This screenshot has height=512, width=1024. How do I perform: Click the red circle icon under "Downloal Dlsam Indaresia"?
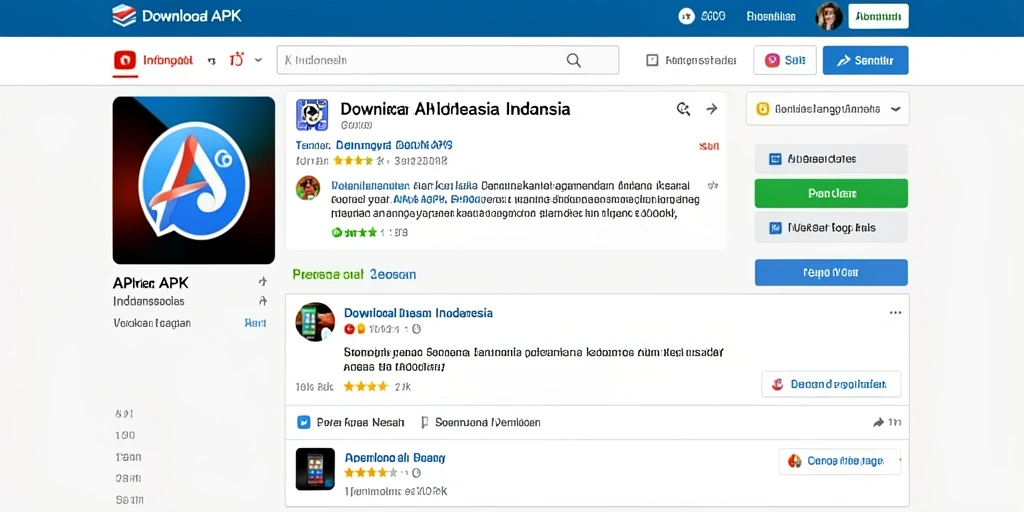click(x=349, y=329)
